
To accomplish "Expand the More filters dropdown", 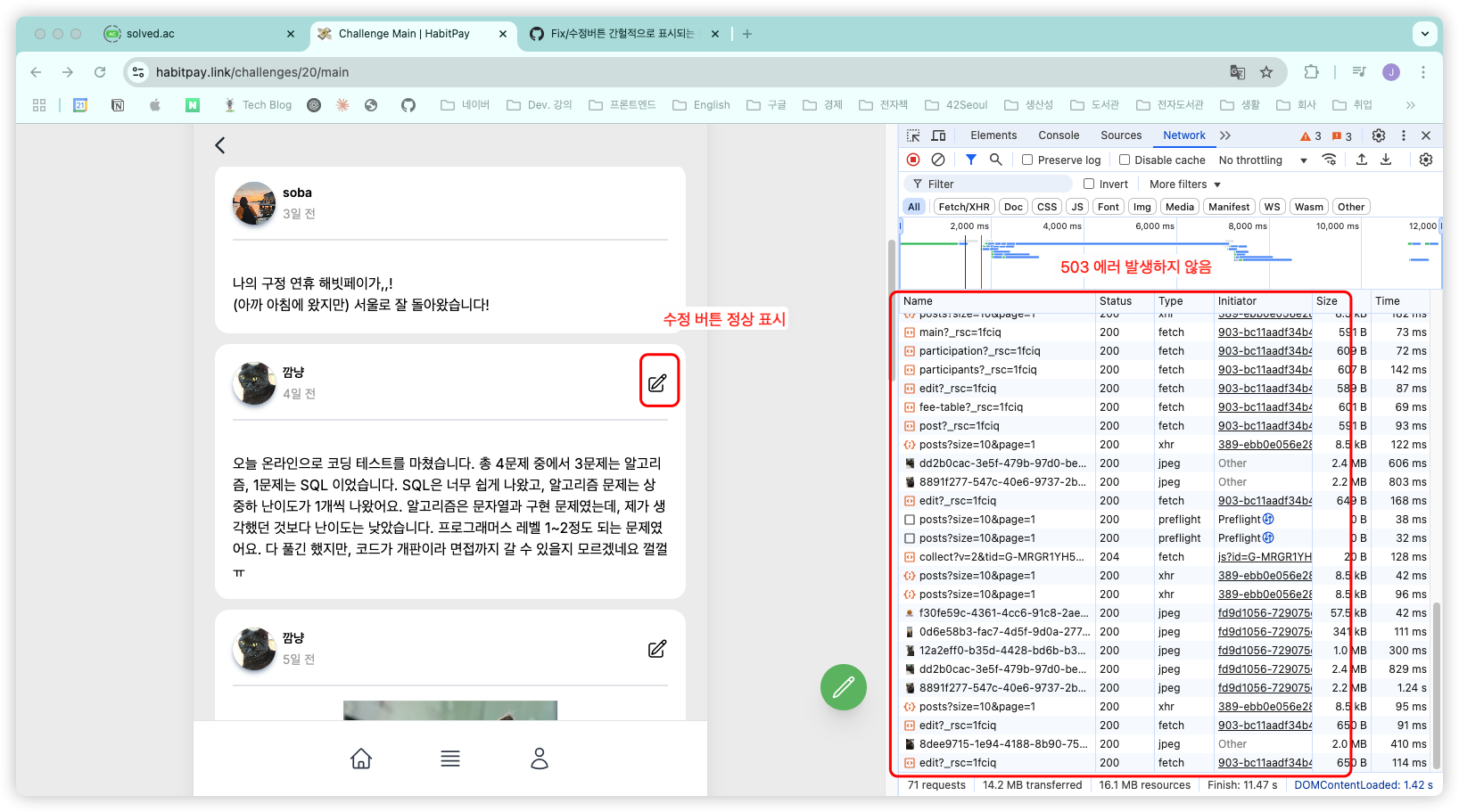I will pos(1184,185).
